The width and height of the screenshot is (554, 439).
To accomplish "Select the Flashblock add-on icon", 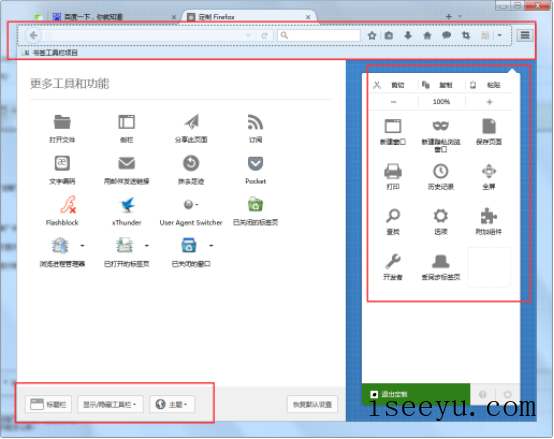I will click(68, 204).
